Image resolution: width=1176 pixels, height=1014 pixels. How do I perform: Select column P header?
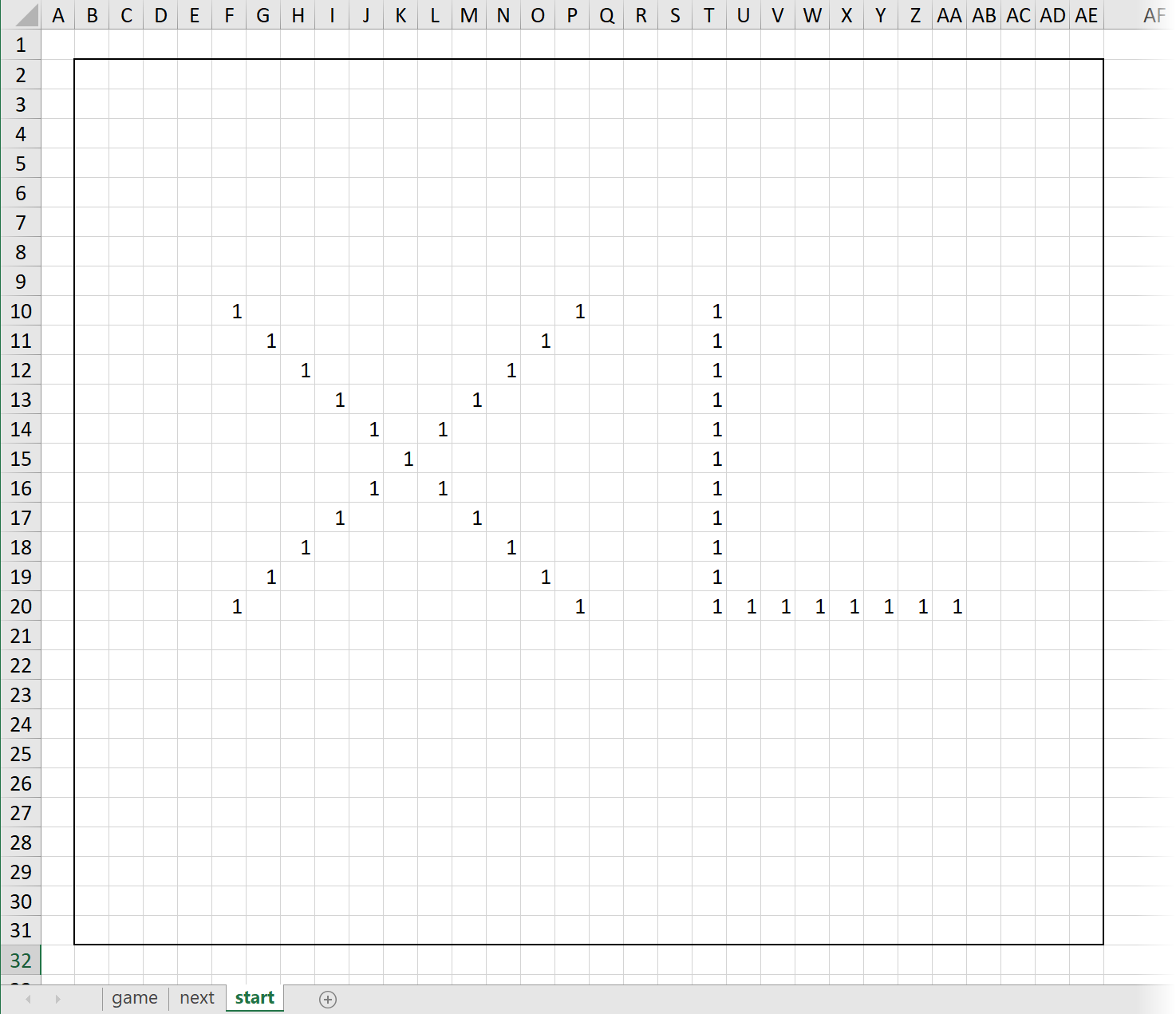[572, 15]
